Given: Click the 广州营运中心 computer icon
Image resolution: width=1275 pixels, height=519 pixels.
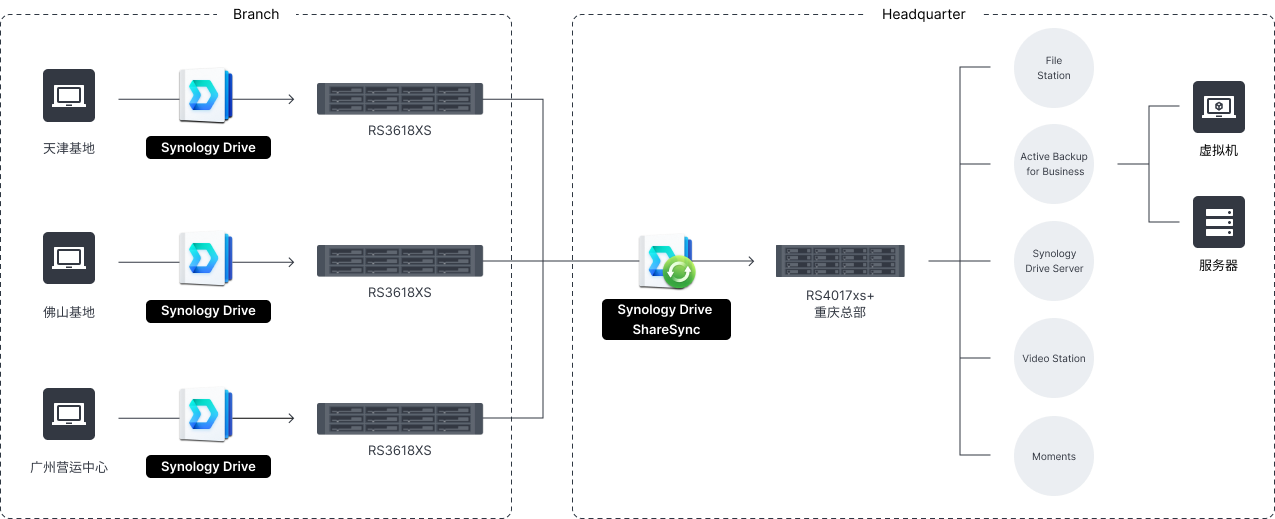Looking at the screenshot, I should click(69, 414).
